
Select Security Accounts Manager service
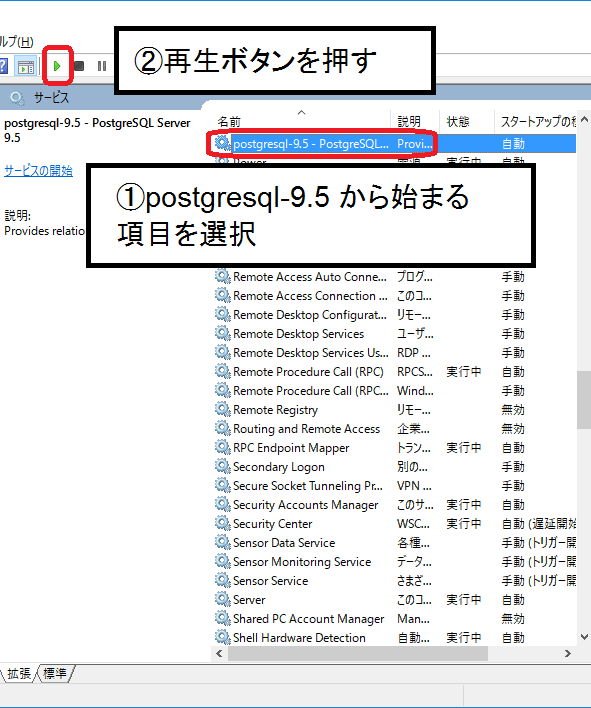(x=395, y=504)
